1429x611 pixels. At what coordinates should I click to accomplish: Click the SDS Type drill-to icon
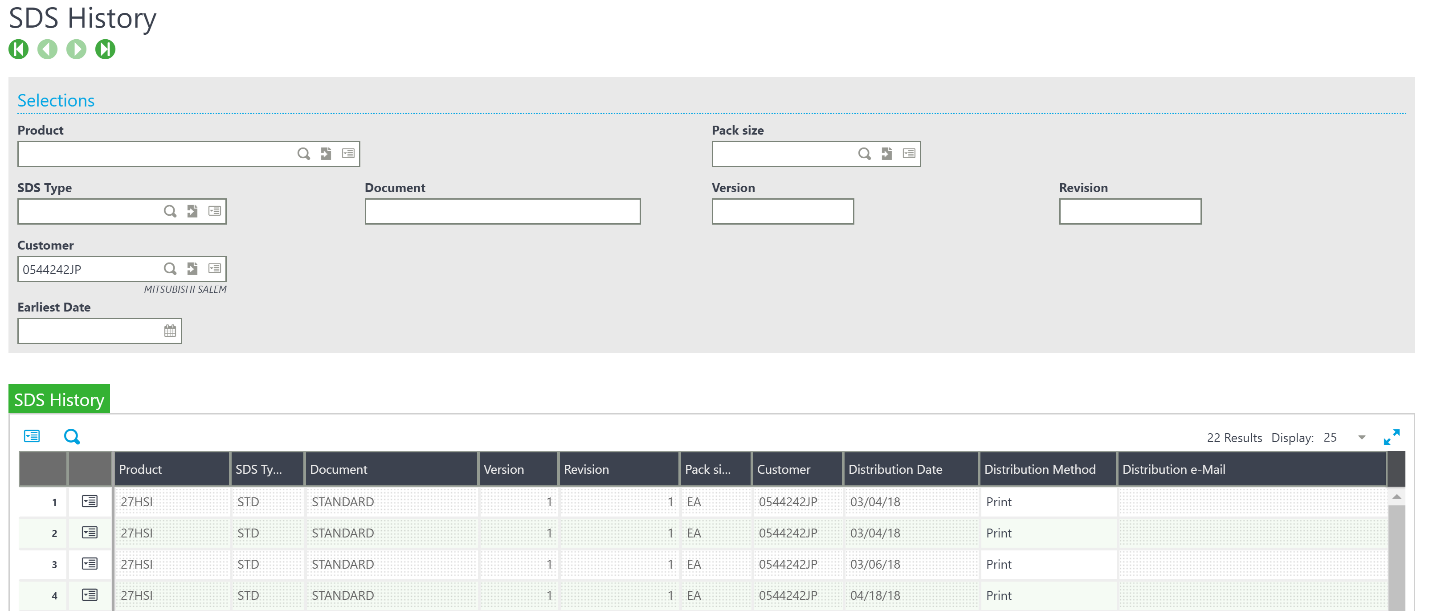pos(192,211)
